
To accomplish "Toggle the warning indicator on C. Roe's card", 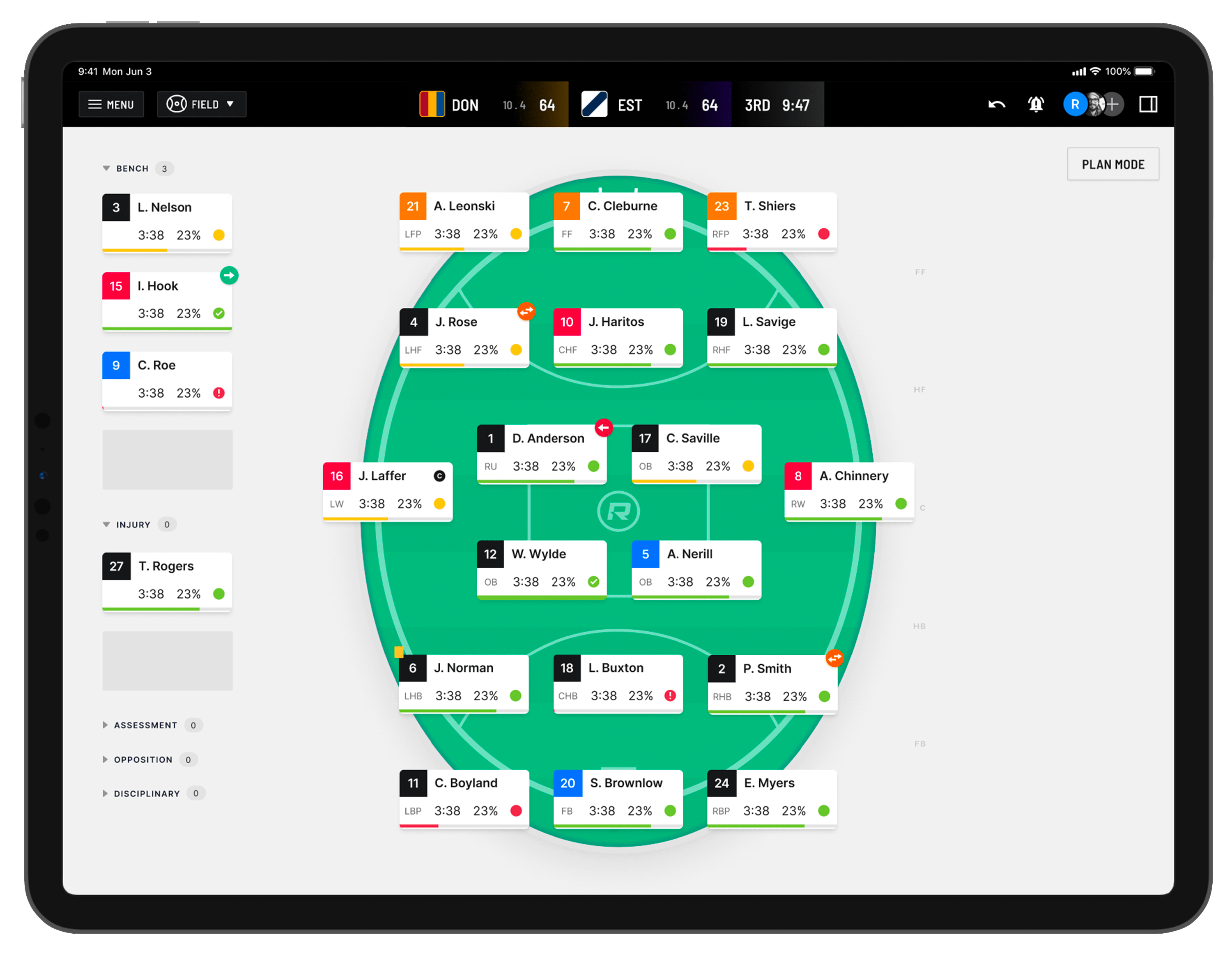I will [x=219, y=393].
